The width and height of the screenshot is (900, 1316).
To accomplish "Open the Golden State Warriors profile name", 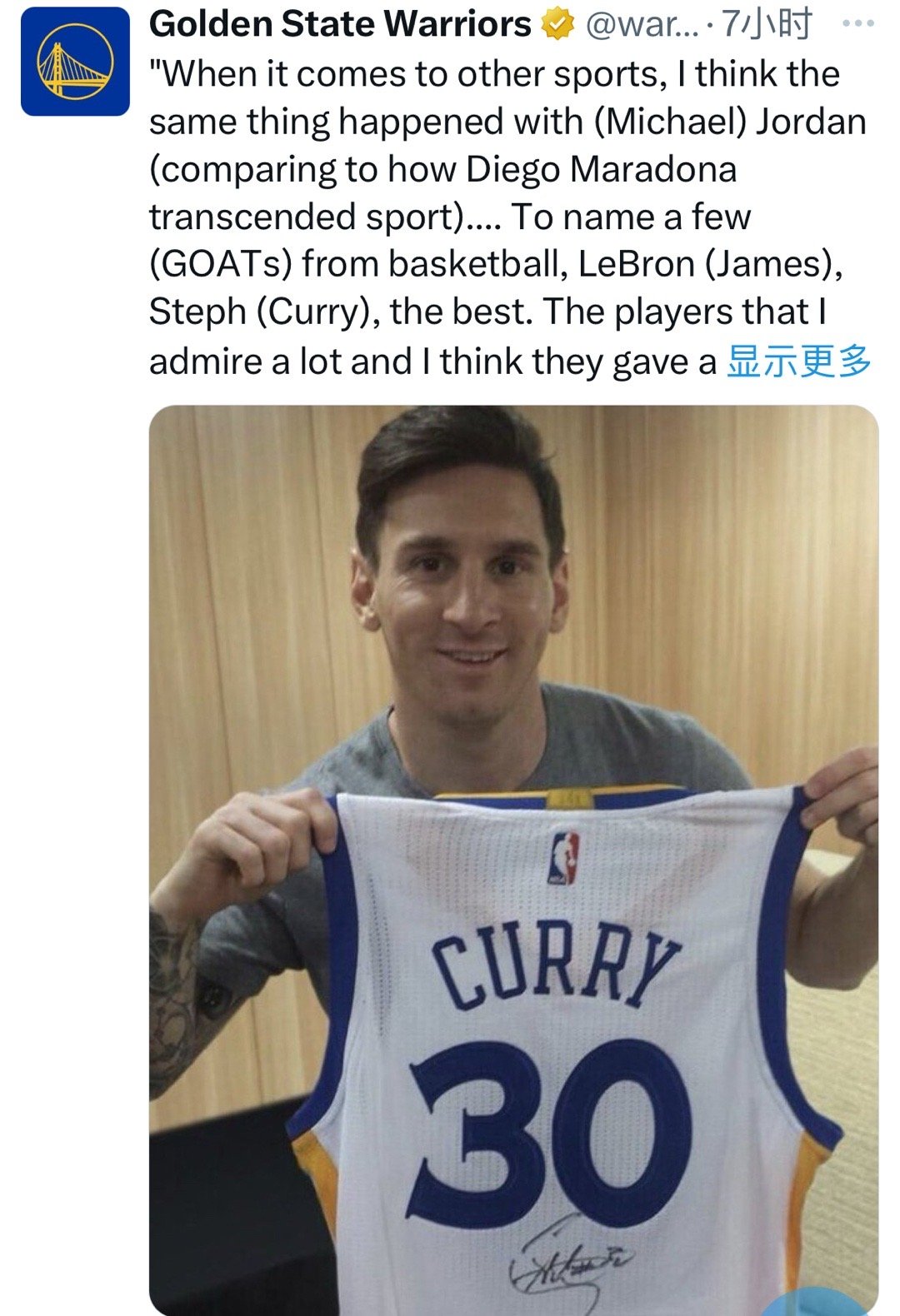I will (340, 25).
